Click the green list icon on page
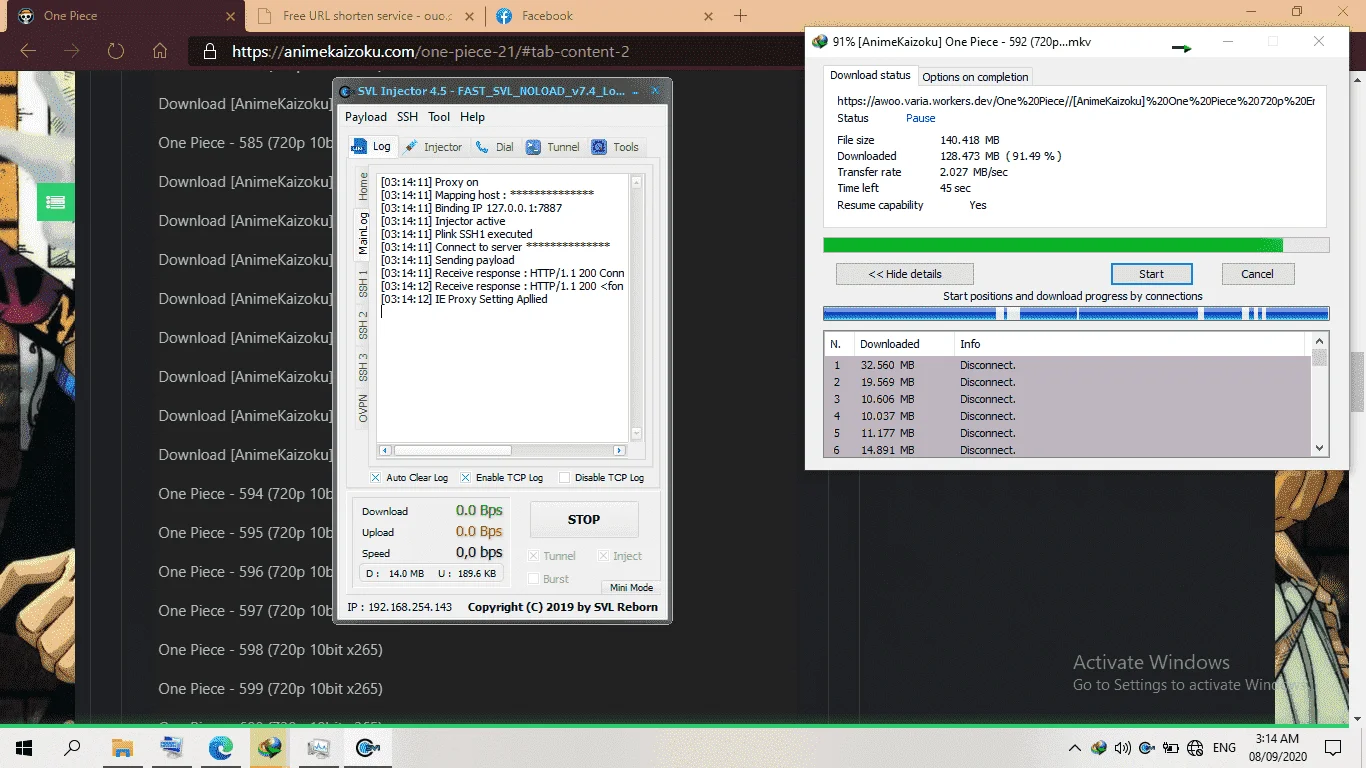Image resolution: width=1366 pixels, height=768 pixels. (x=55, y=202)
